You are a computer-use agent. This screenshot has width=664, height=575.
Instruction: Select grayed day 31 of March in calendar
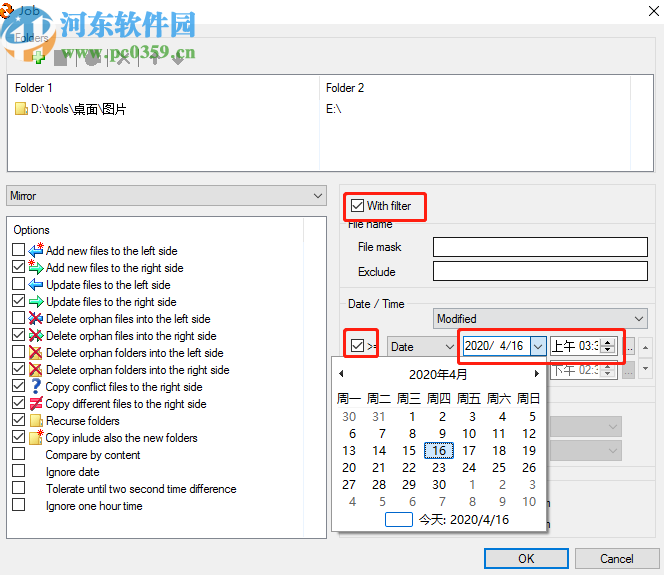379,417
